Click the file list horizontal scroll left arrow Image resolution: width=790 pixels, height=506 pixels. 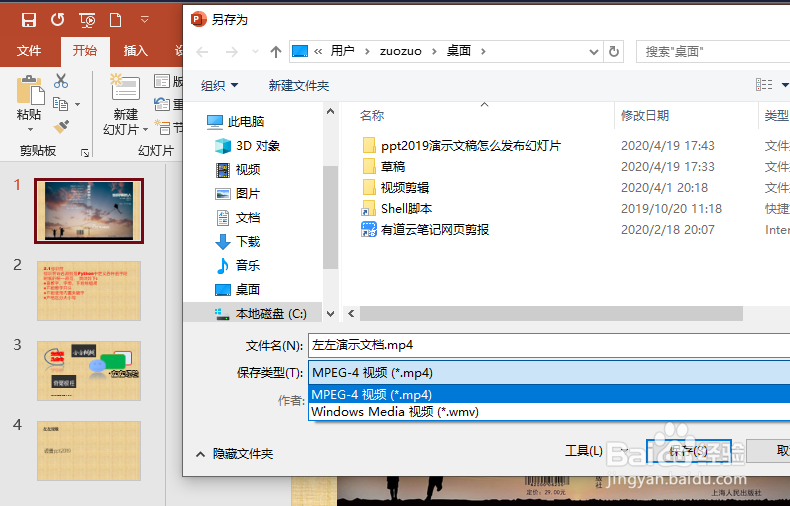(x=351, y=313)
